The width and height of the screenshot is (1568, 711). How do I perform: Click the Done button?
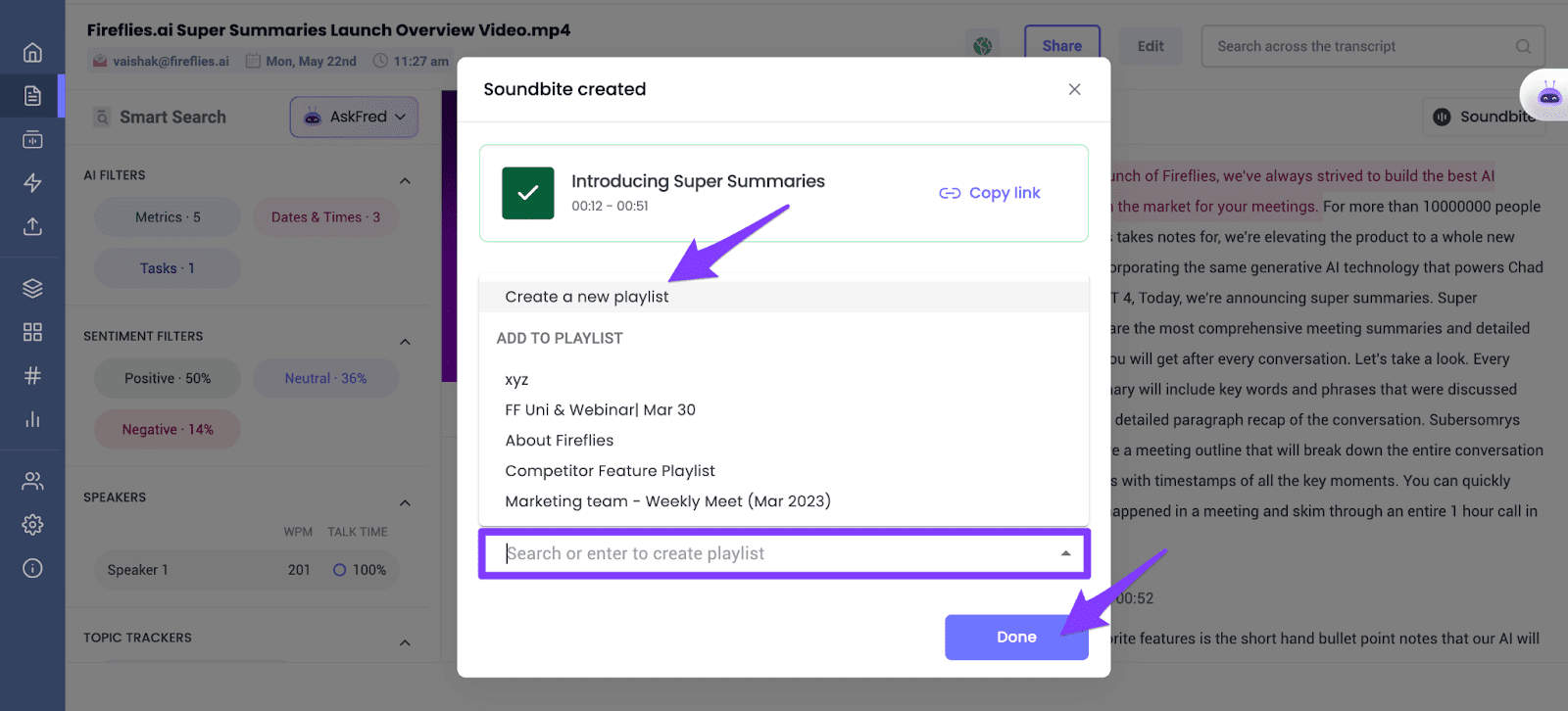(x=1015, y=637)
